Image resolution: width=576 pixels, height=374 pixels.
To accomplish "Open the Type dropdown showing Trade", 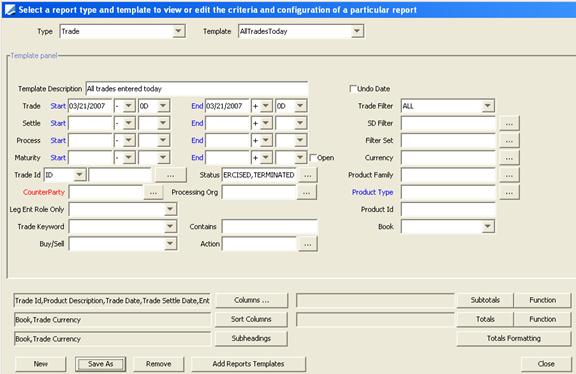I will [178, 31].
